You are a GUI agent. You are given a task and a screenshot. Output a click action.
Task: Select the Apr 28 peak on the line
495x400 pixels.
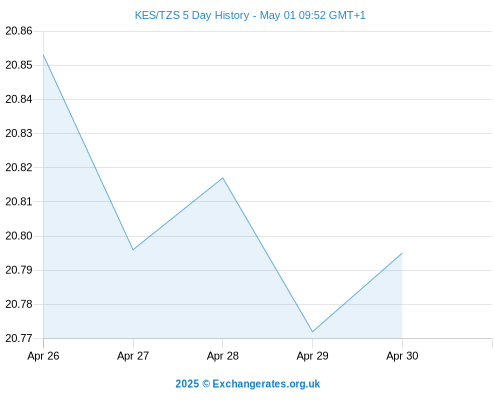223,178
